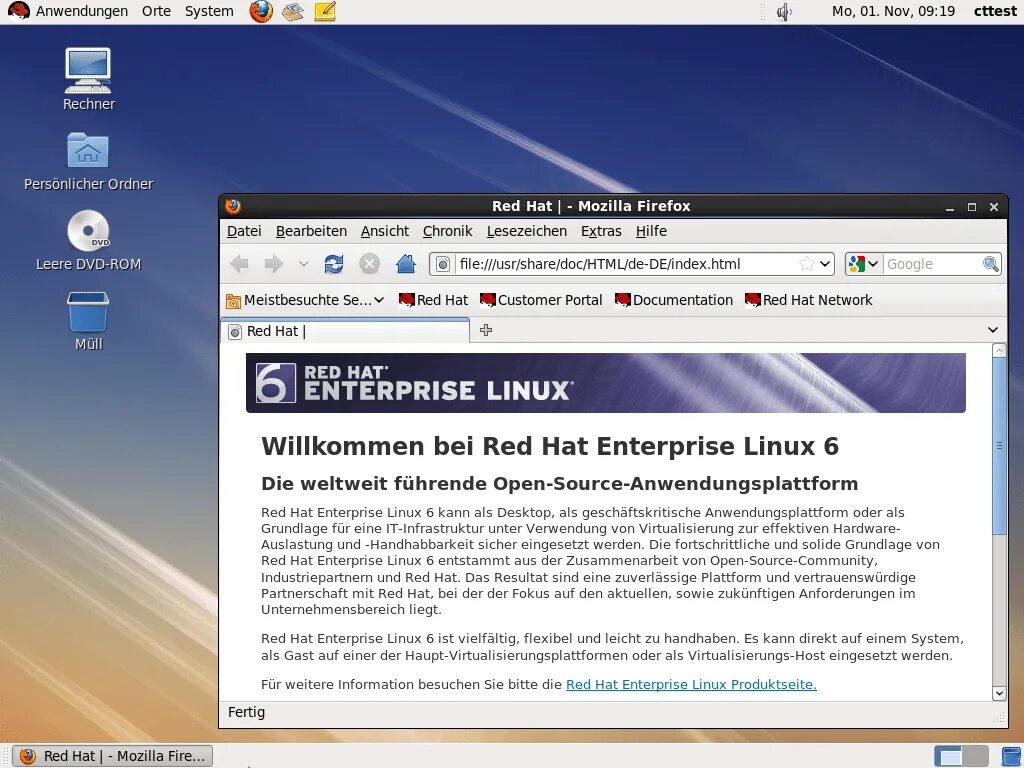Switch to the second workspace

(x=975, y=756)
